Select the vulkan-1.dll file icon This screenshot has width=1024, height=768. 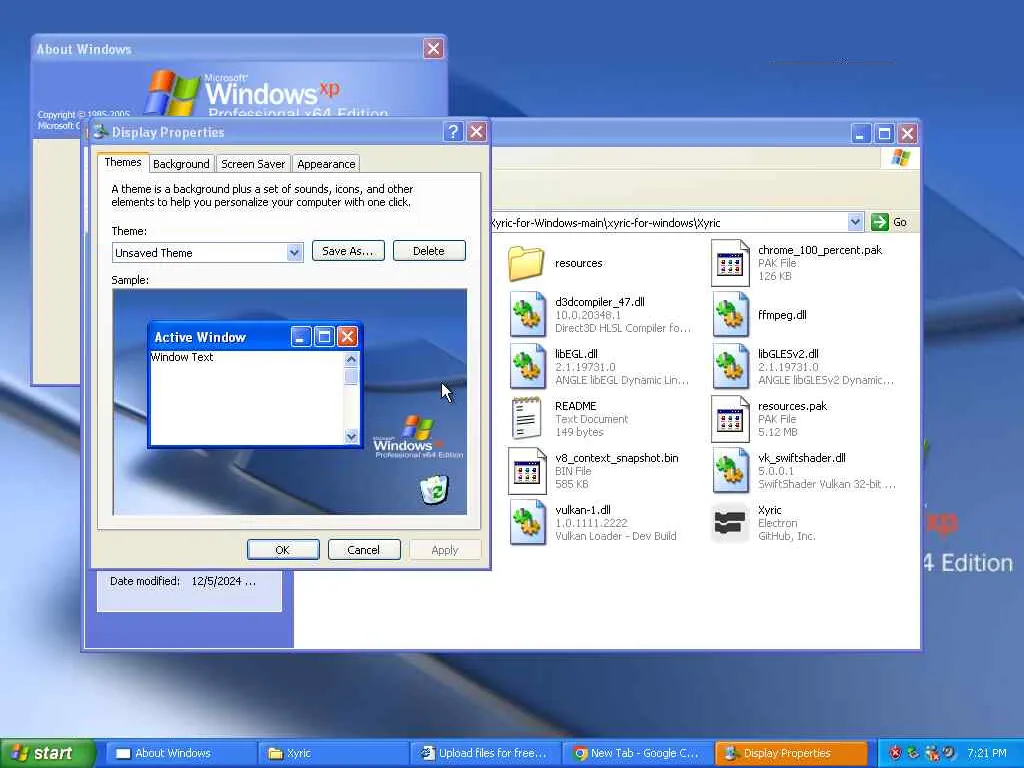527,522
